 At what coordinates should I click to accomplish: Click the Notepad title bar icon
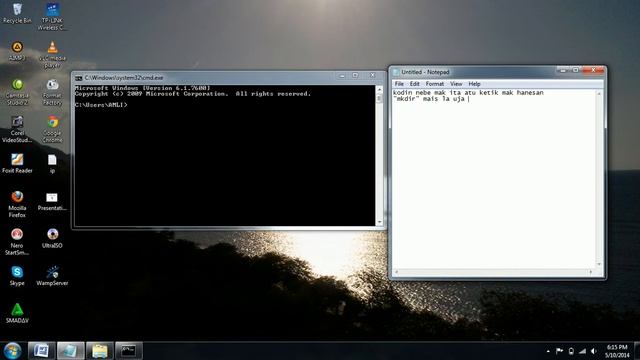[x=396, y=72]
